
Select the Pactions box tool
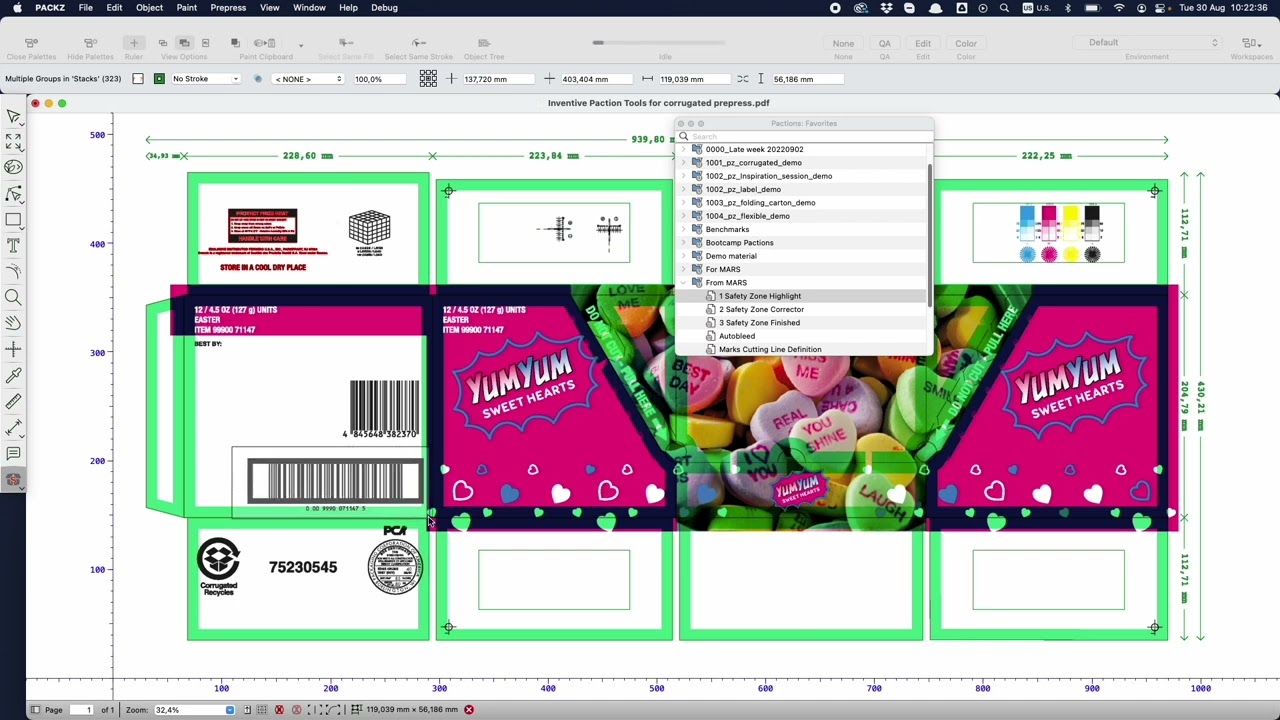[x=14, y=480]
